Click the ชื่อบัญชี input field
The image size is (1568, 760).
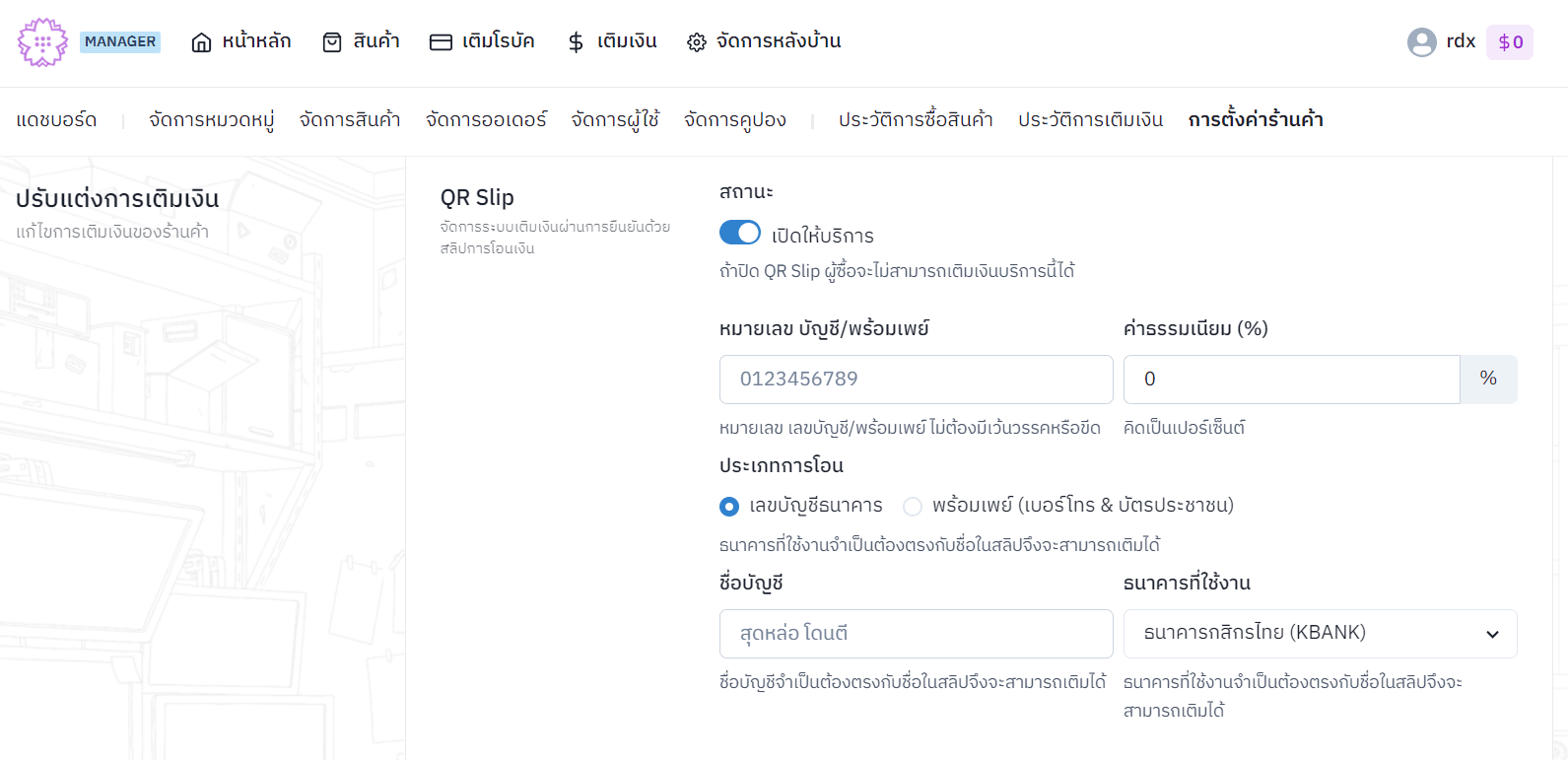tap(916, 634)
